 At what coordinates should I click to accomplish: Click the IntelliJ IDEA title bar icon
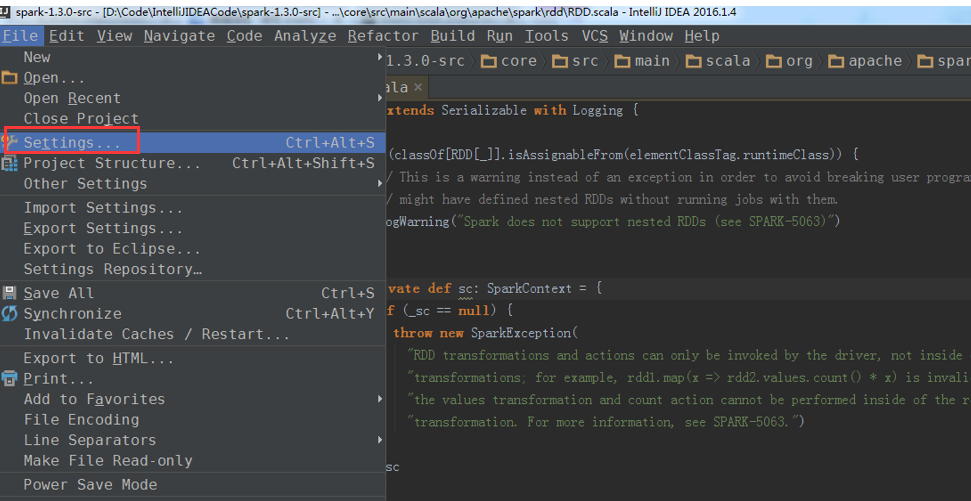click(6, 12)
